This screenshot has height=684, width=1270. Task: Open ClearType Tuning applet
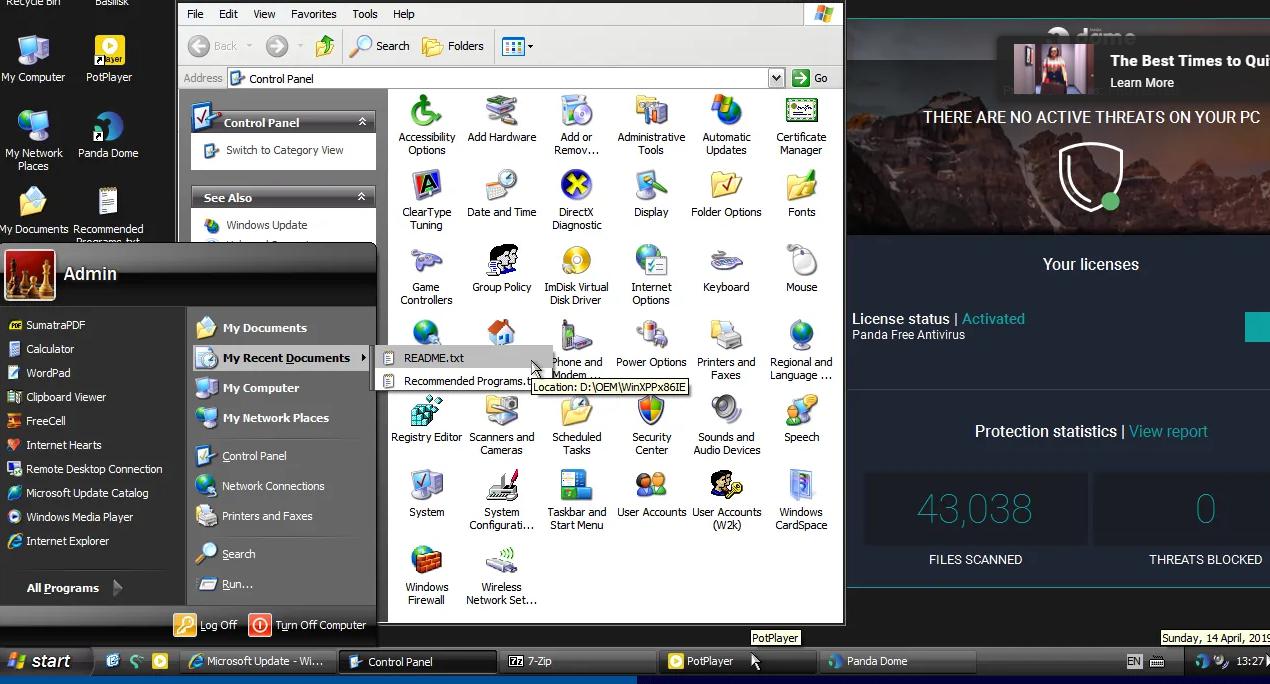[427, 200]
